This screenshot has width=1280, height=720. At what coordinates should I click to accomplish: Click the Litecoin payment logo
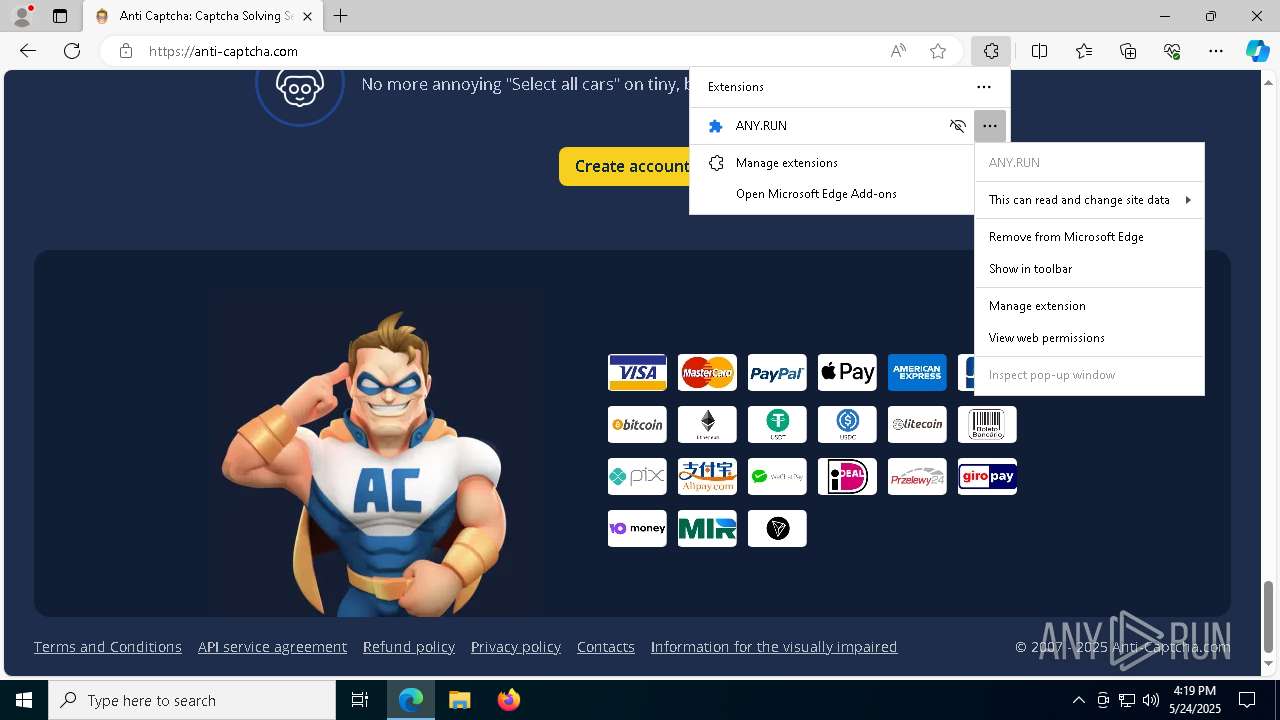917,424
